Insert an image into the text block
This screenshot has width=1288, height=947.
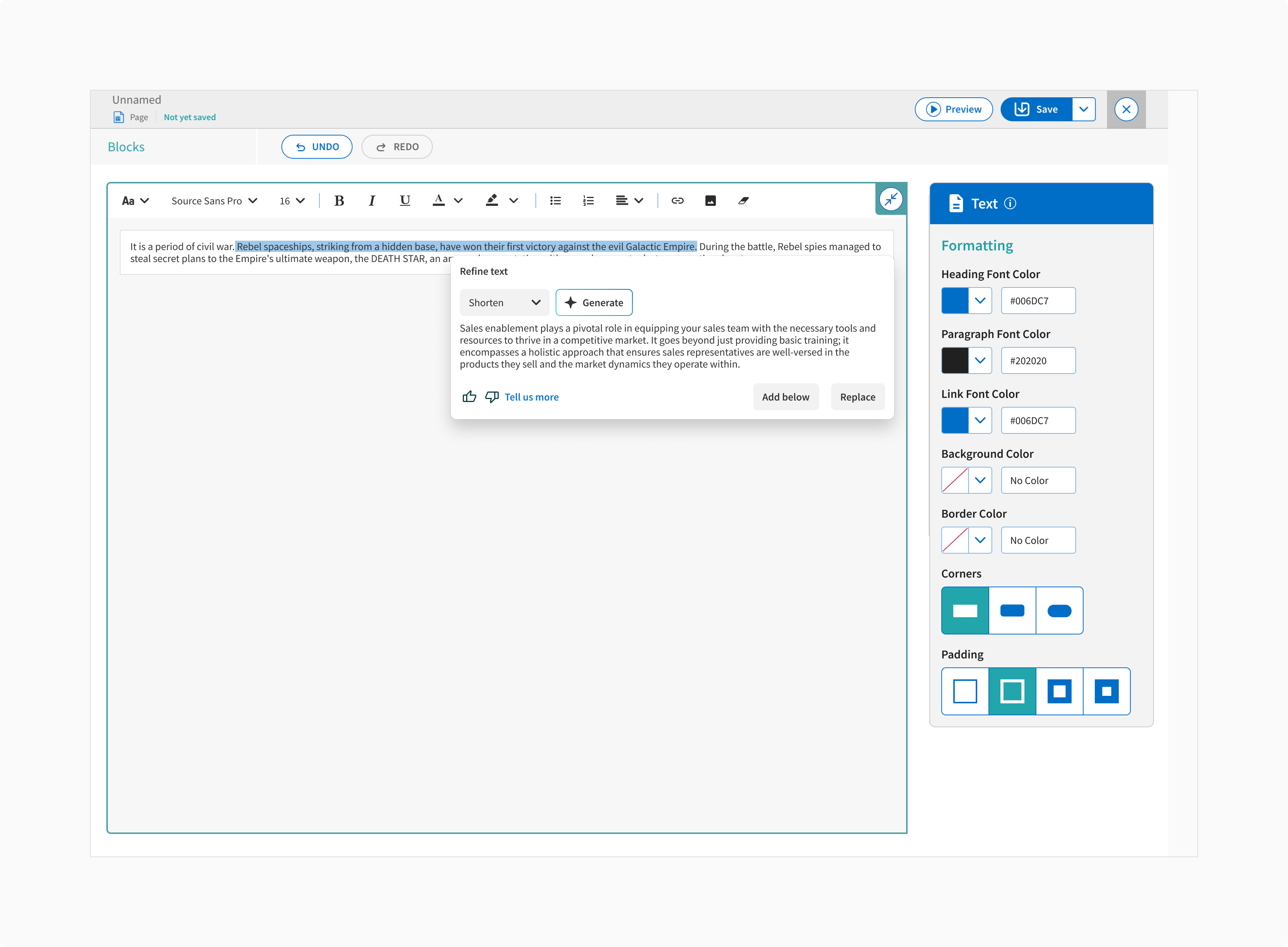(711, 201)
